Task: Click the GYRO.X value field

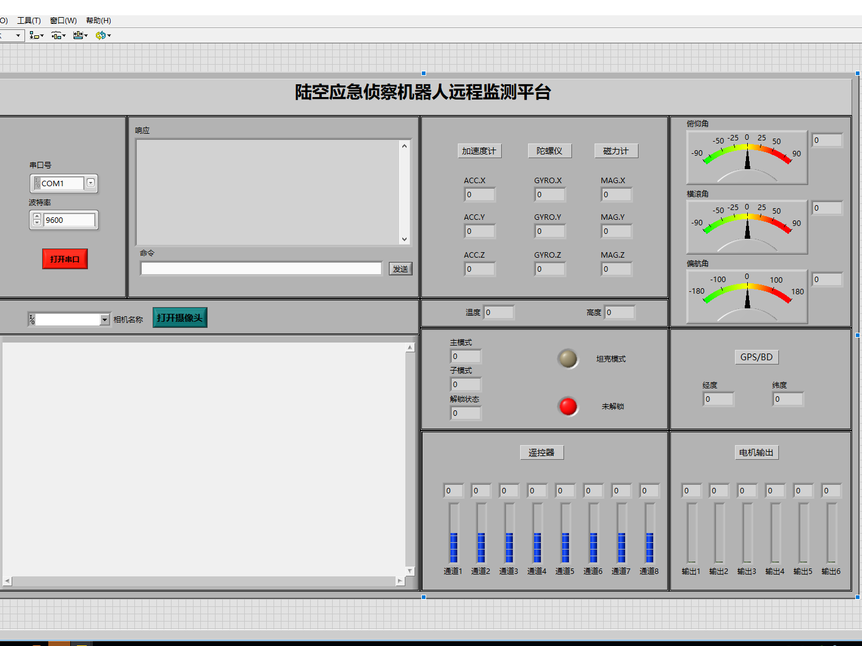Action: [550, 194]
